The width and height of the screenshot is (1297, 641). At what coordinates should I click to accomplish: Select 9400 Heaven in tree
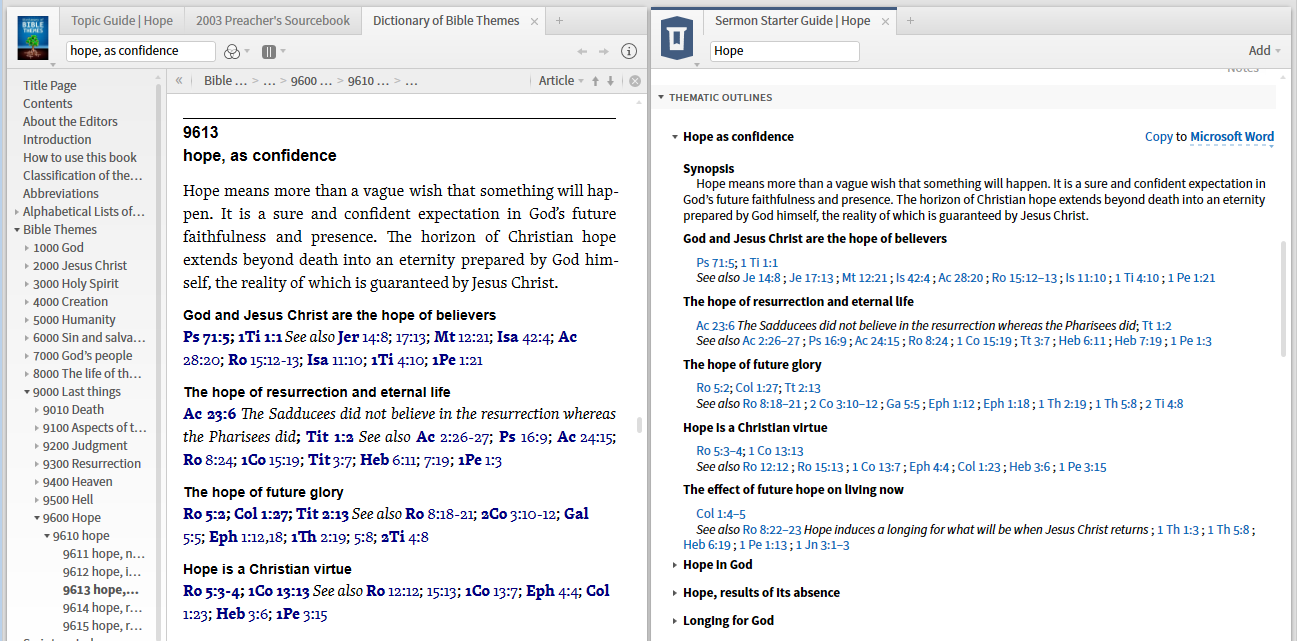pyautogui.click(x=78, y=482)
